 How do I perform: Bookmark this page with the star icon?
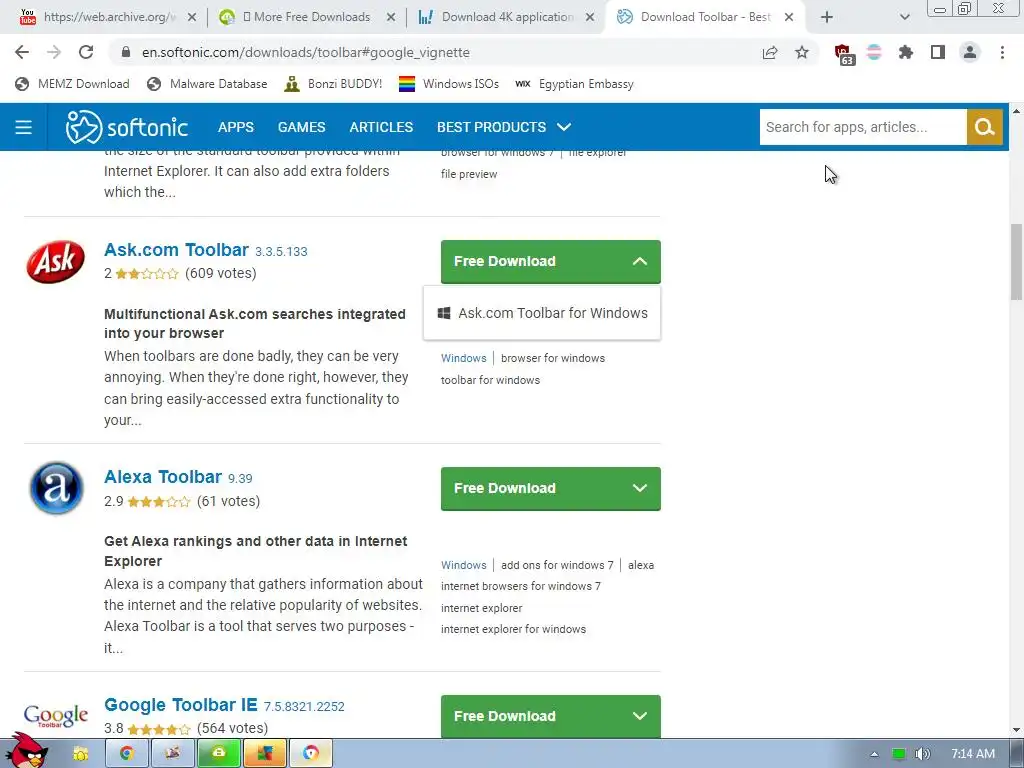[802, 52]
